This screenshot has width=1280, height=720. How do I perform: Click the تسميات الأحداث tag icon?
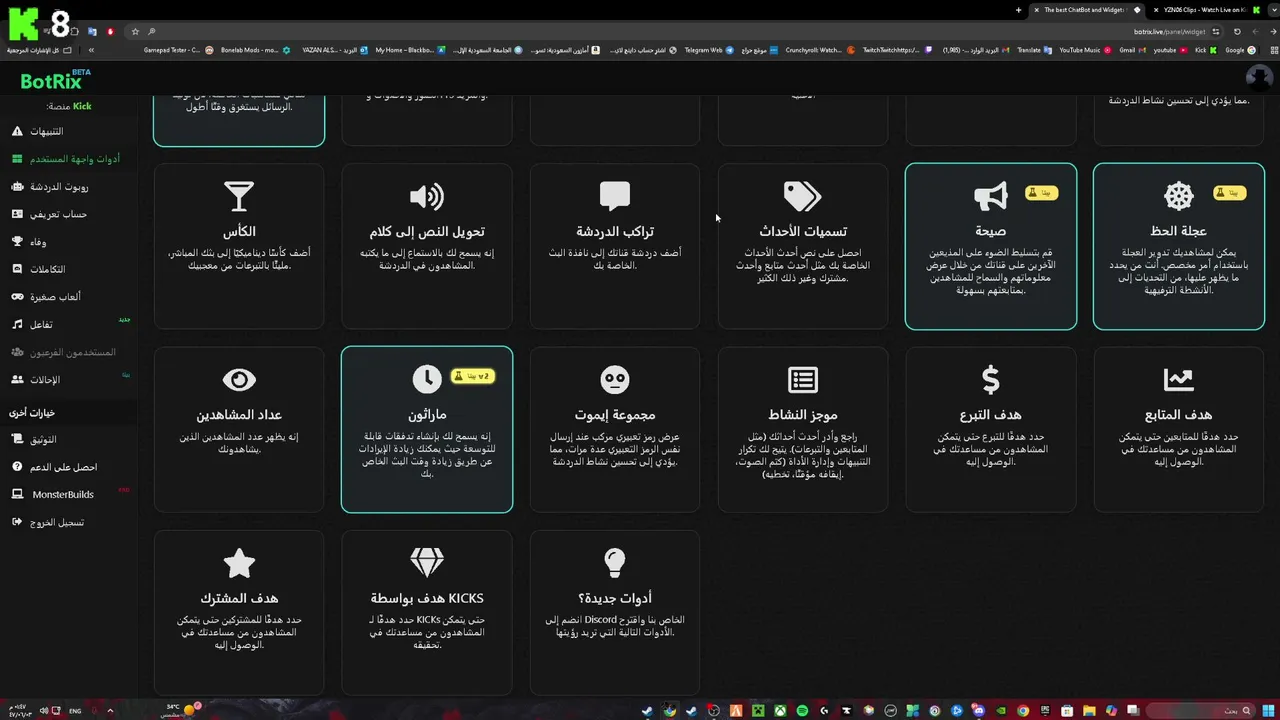tap(803, 197)
